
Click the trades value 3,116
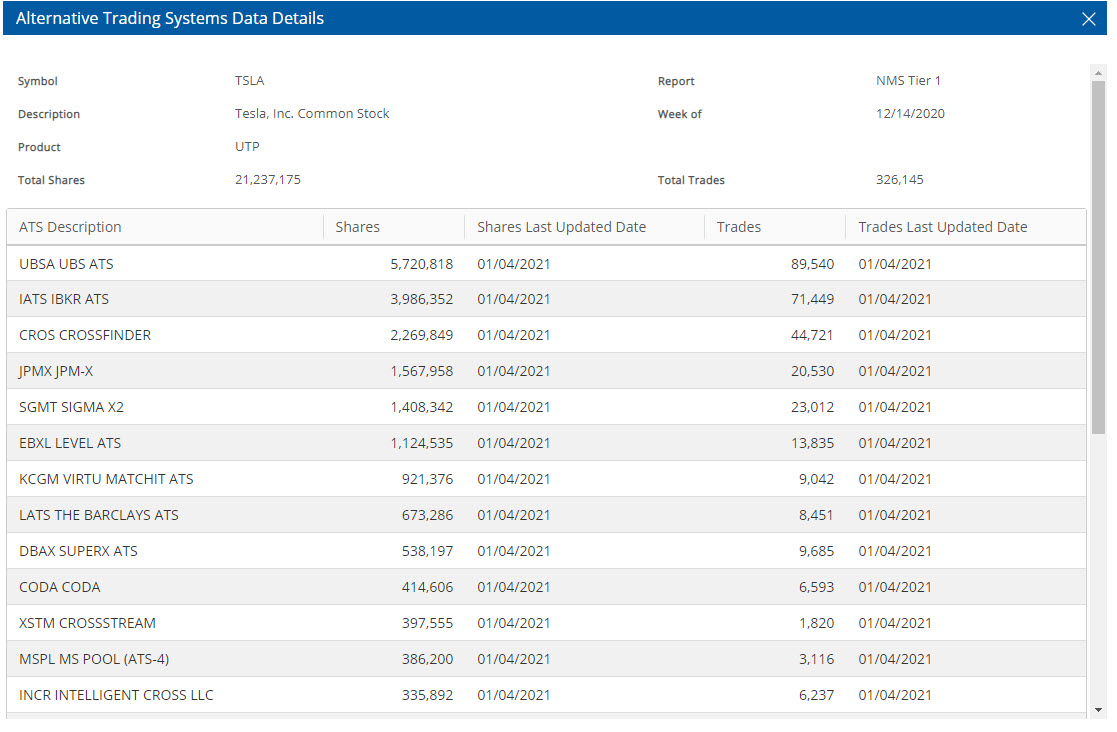tap(816, 659)
